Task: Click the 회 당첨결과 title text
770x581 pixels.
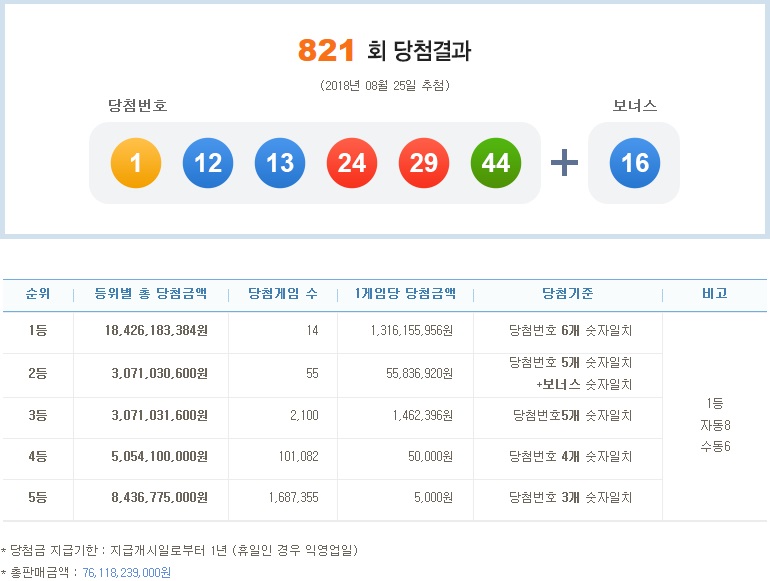Action: click(x=419, y=51)
